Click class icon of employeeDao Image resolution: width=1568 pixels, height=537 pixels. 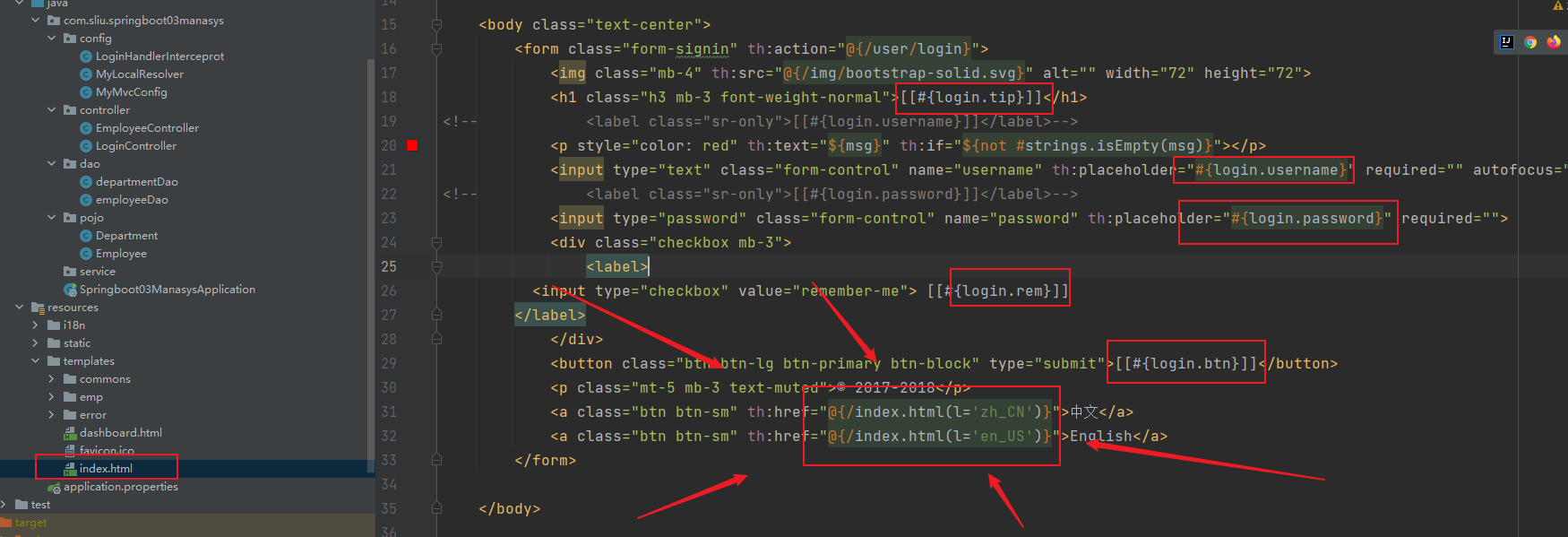pyautogui.click(x=86, y=200)
